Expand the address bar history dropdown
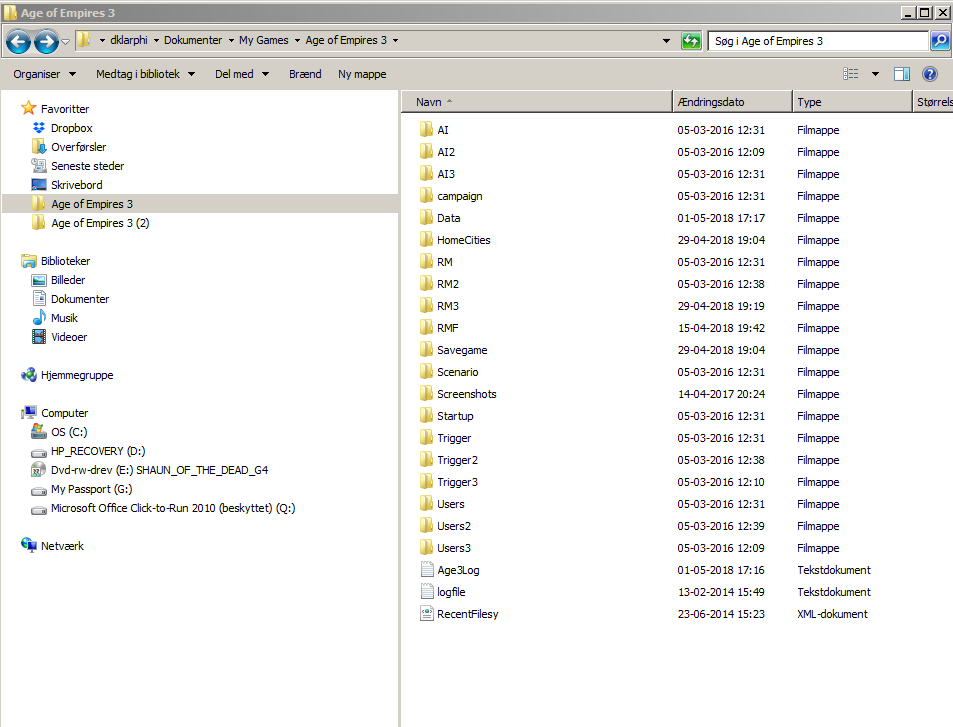The height and width of the screenshot is (727, 953). pos(666,41)
